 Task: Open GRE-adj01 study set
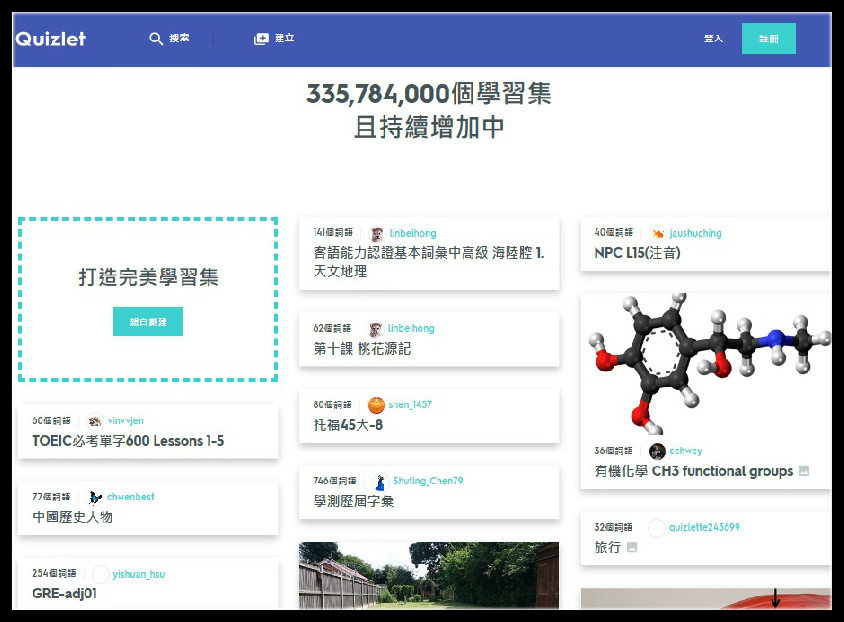tap(65, 593)
